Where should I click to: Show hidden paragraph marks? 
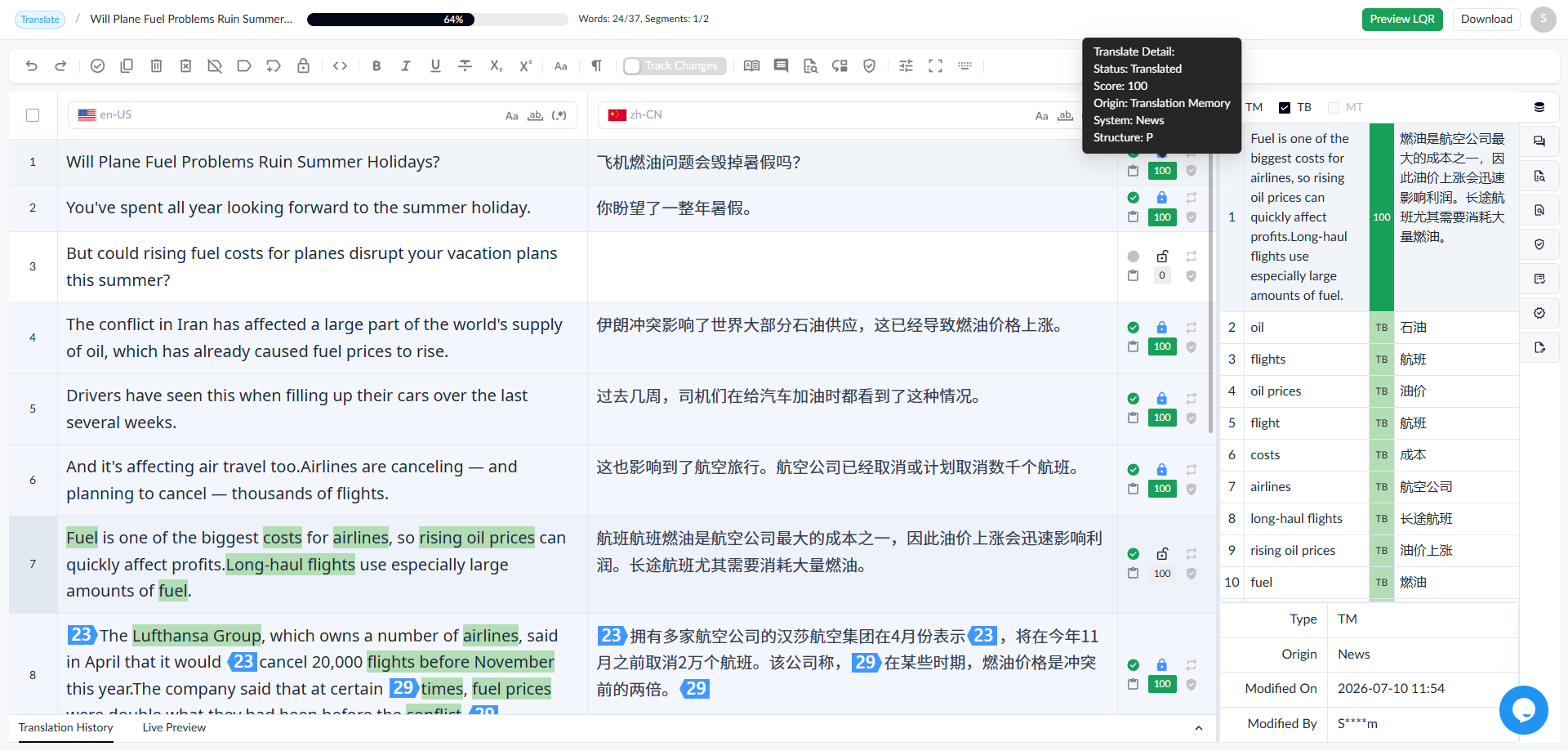[597, 66]
